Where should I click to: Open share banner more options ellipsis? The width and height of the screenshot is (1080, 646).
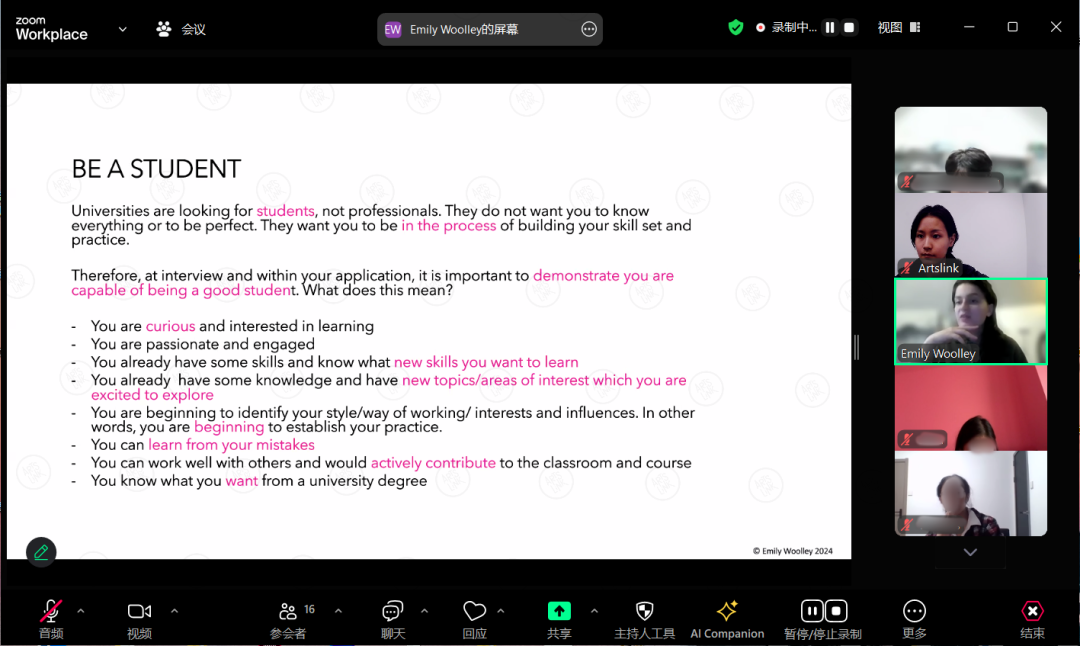pos(589,29)
